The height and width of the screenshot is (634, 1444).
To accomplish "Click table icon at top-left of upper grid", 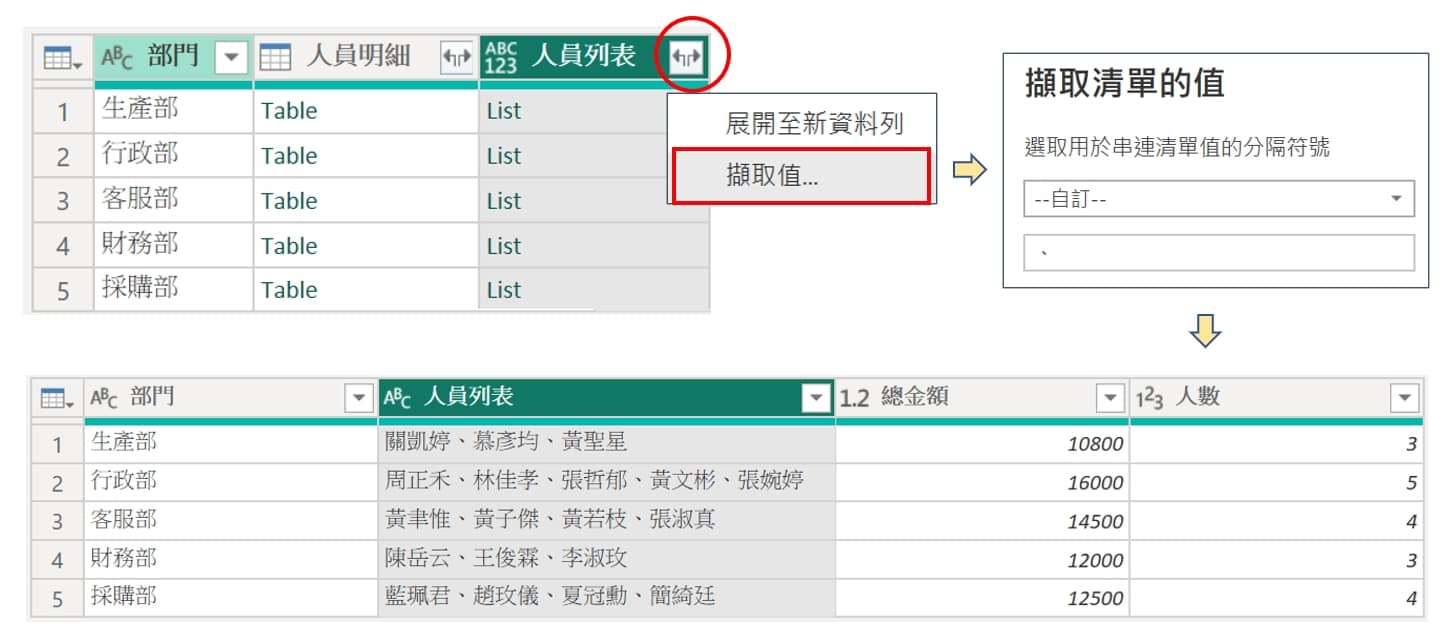I will click(x=62, y=59).
